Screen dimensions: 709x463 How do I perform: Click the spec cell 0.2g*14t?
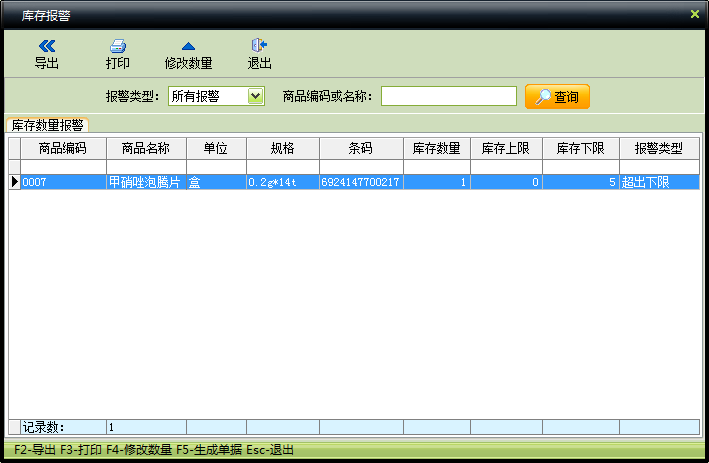(x=283, y=182)
